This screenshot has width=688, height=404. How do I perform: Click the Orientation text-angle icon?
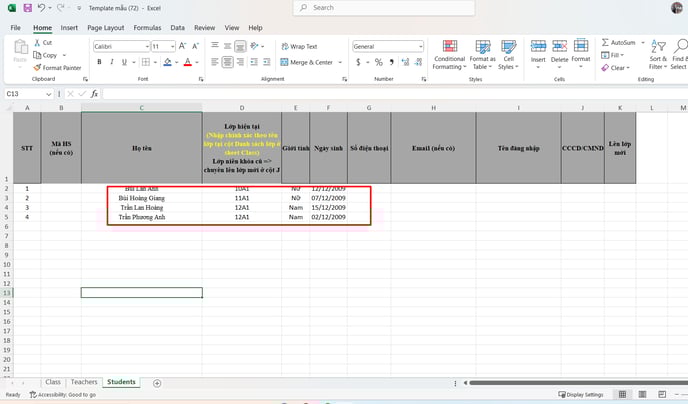point(254,46)
